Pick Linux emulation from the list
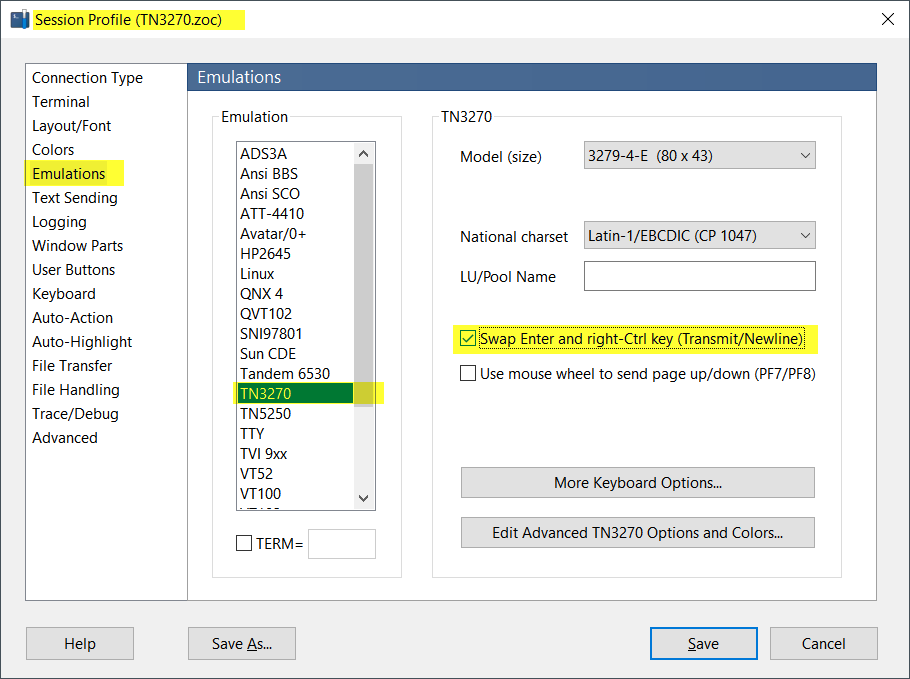Screen dimensions: 910x679 (x=295, y=274)
